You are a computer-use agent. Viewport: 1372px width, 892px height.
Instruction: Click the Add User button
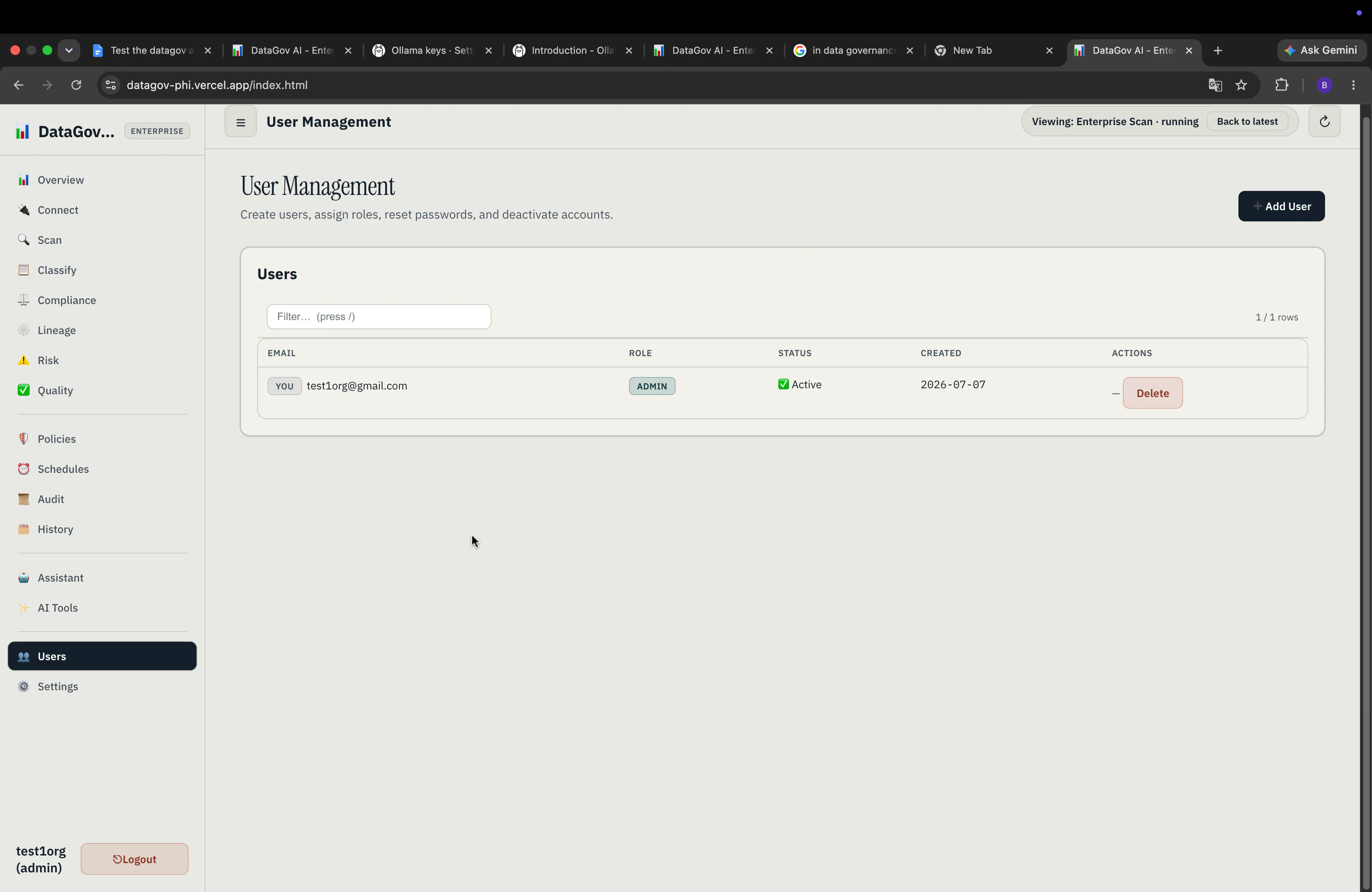(1281, 206)
